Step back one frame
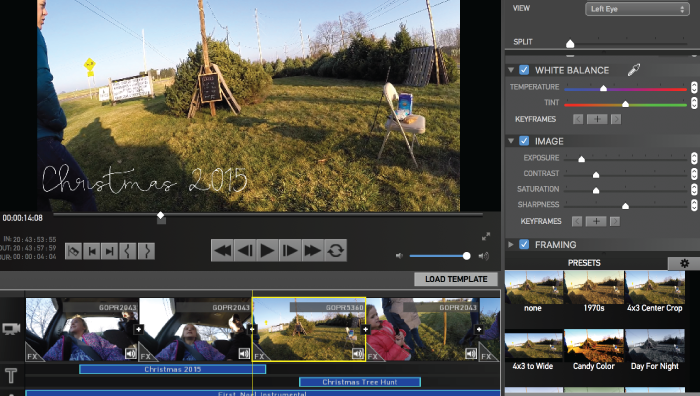This screenshot has width=700, height=396. (245, 250)
